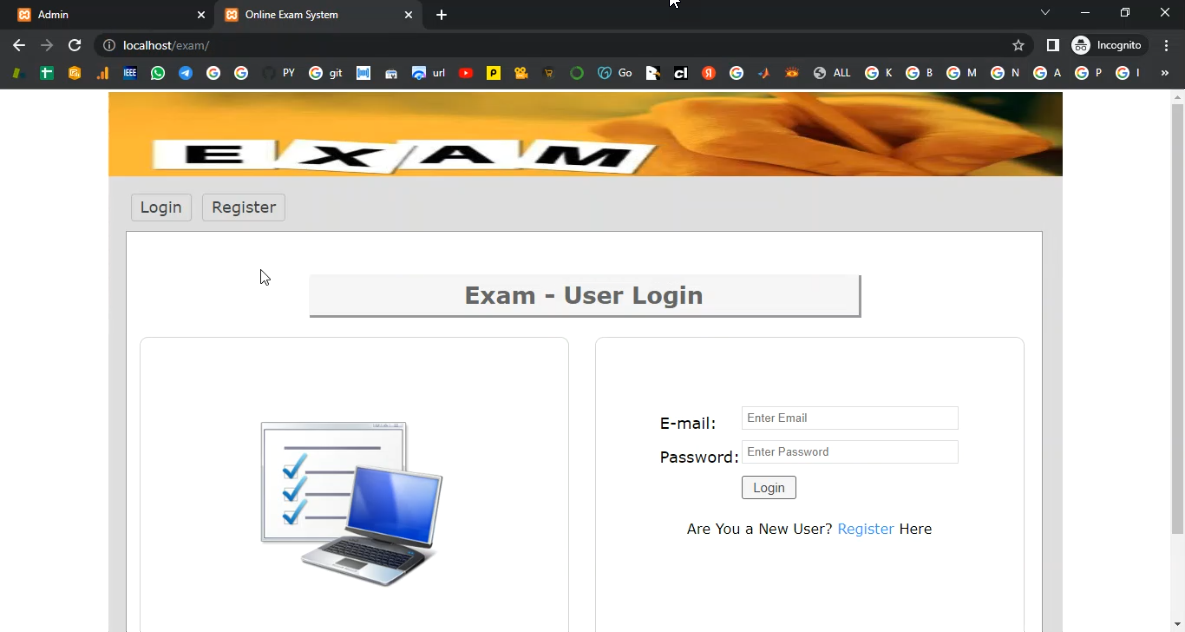Open the Google Analytics bar-chart bookmark
This screenshot has height=632, width=1185.
(x=102, y=73)
